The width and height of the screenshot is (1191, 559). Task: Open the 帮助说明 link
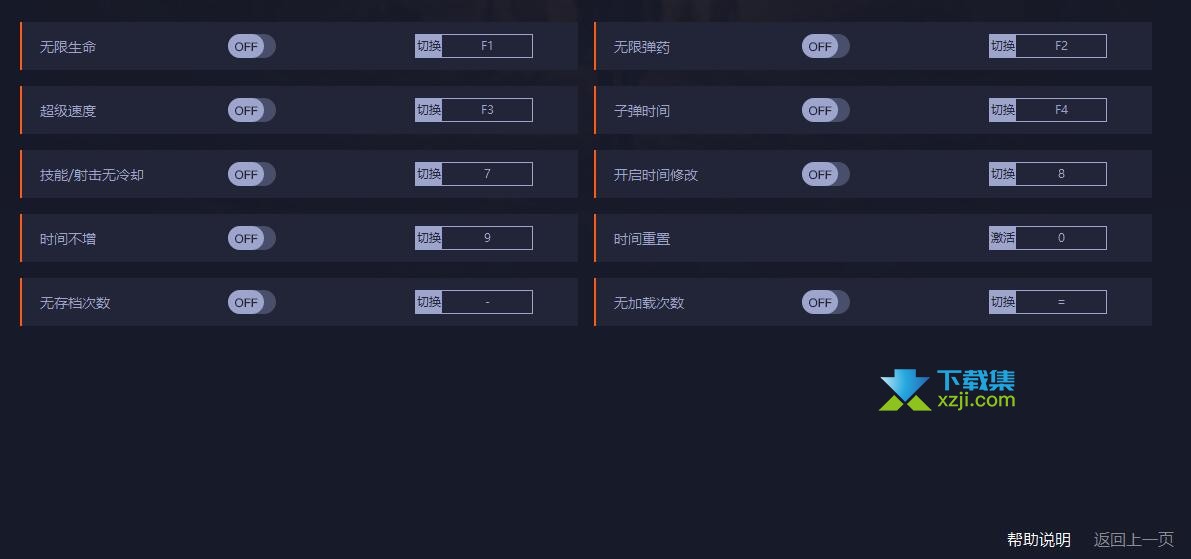[x=1038, y=540]
